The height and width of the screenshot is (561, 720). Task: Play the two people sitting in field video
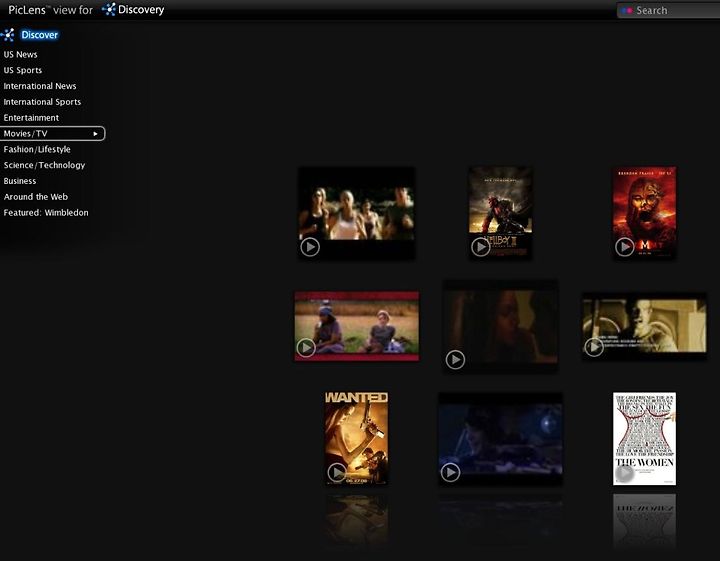306,348
